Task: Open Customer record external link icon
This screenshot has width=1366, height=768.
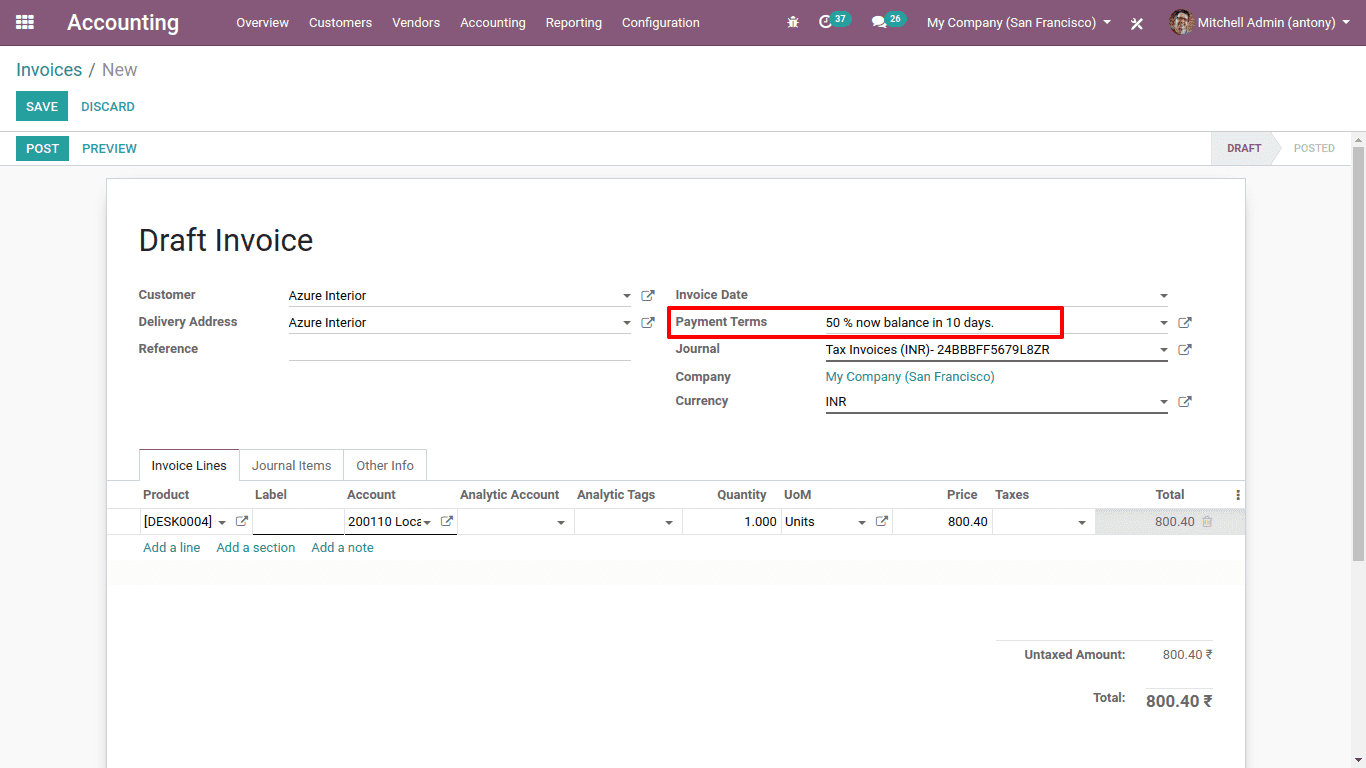Action: click(x=648, y=296)
